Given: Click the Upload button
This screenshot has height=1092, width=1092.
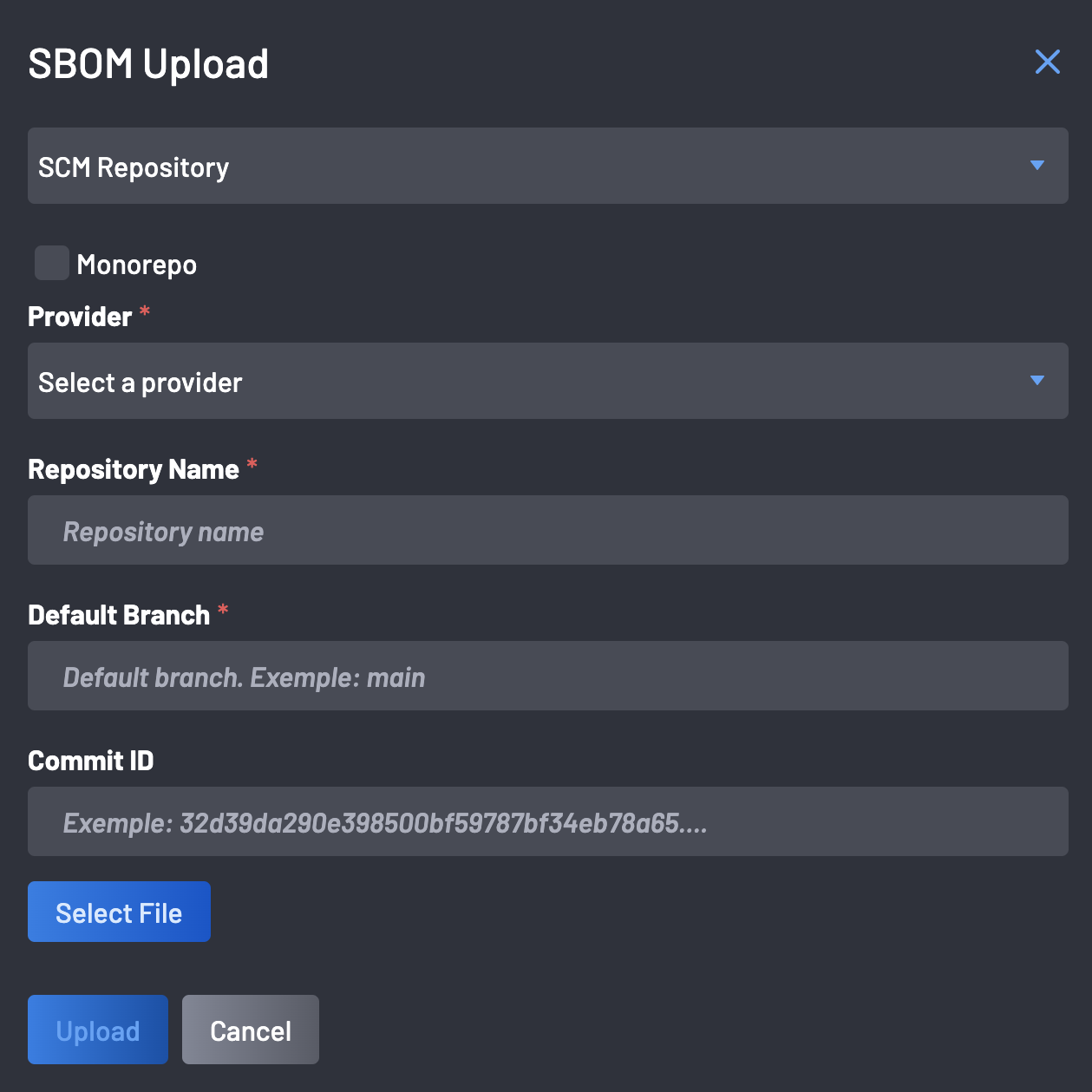Looking at the screenshot, I should (x=98, y=1030).
